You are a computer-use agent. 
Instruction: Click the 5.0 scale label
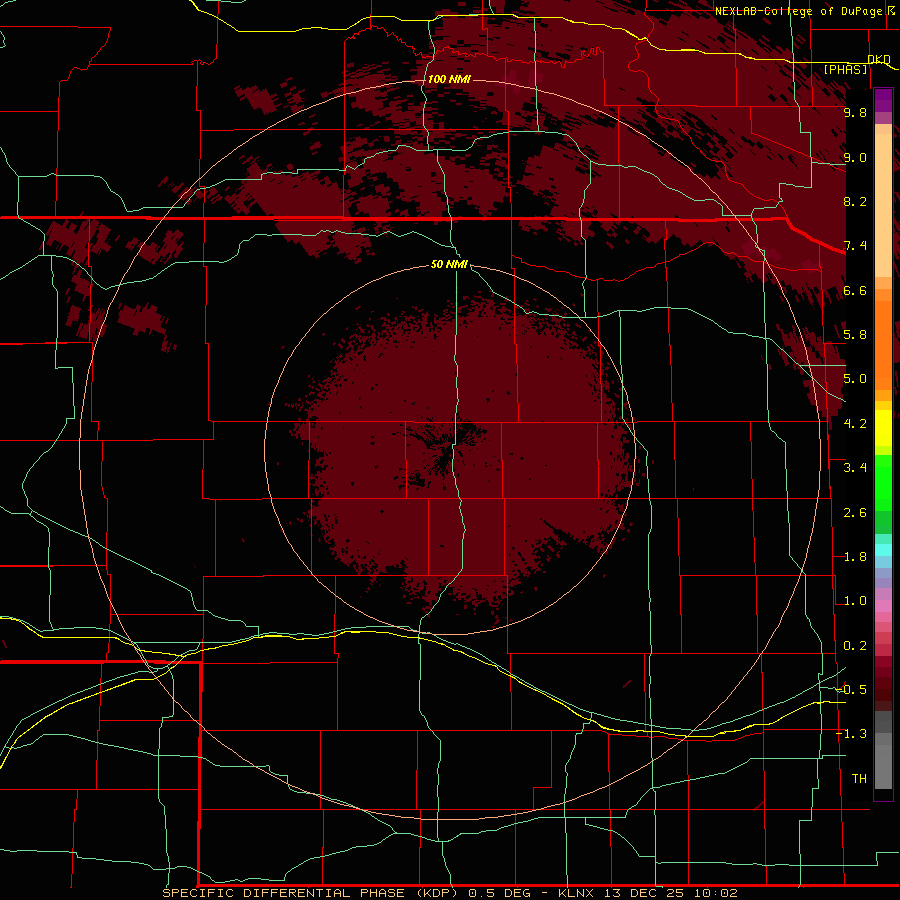855,379
